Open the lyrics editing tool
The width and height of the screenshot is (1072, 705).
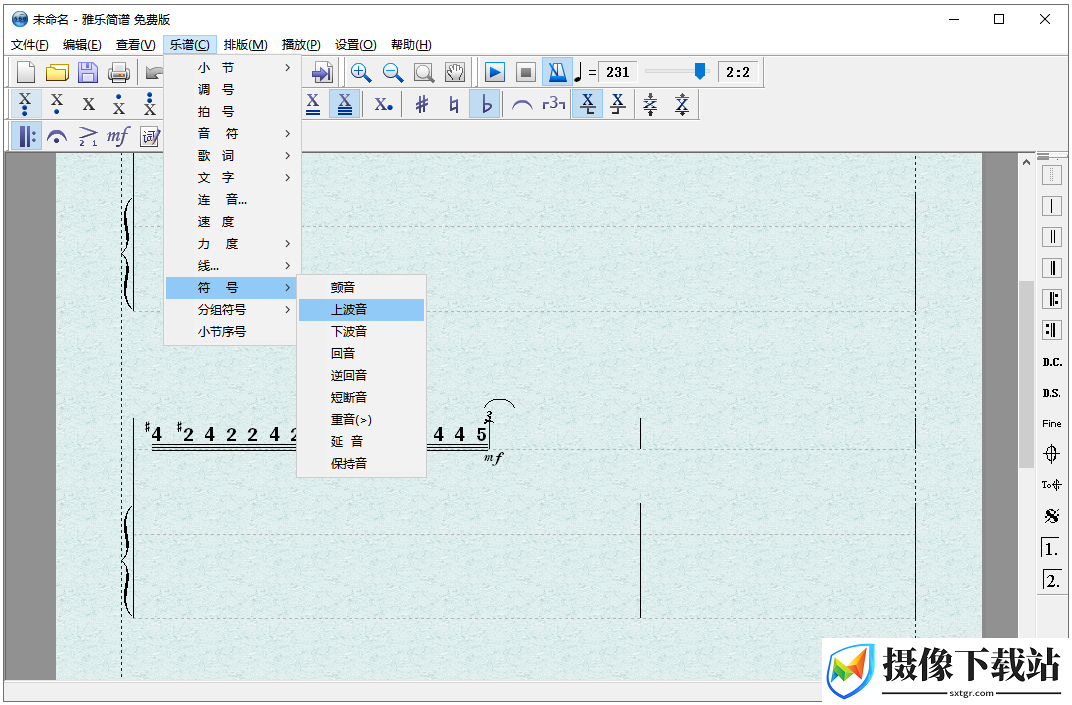(150, 136)
